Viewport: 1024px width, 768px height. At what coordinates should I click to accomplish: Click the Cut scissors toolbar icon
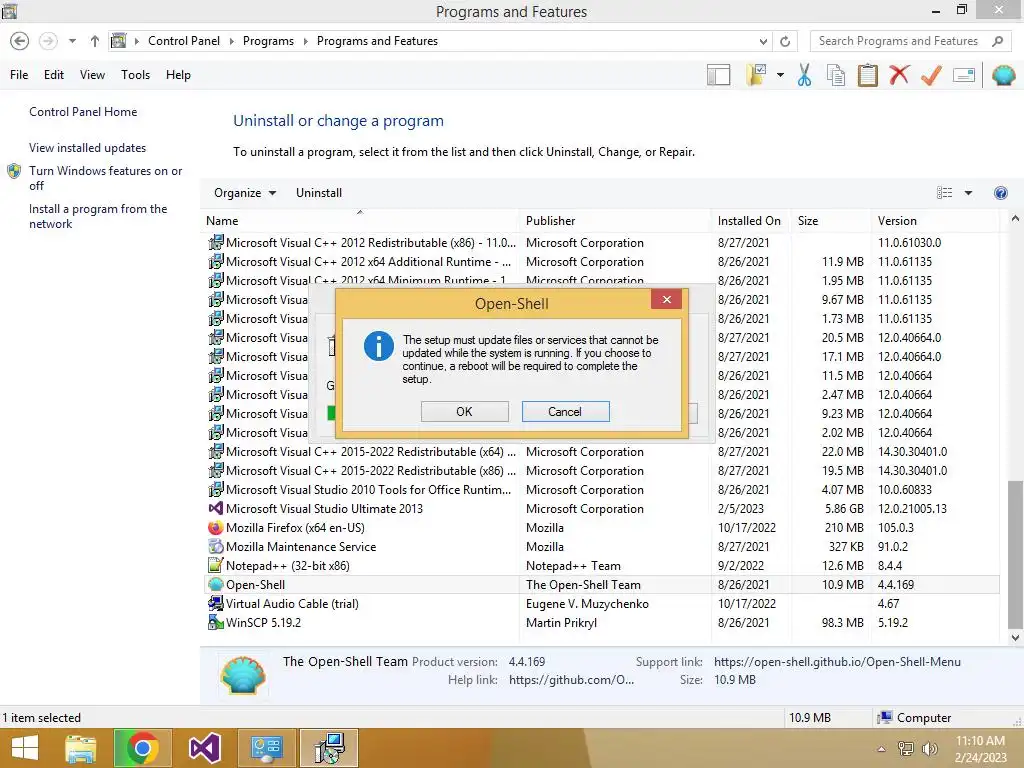[x=804, y=75]
